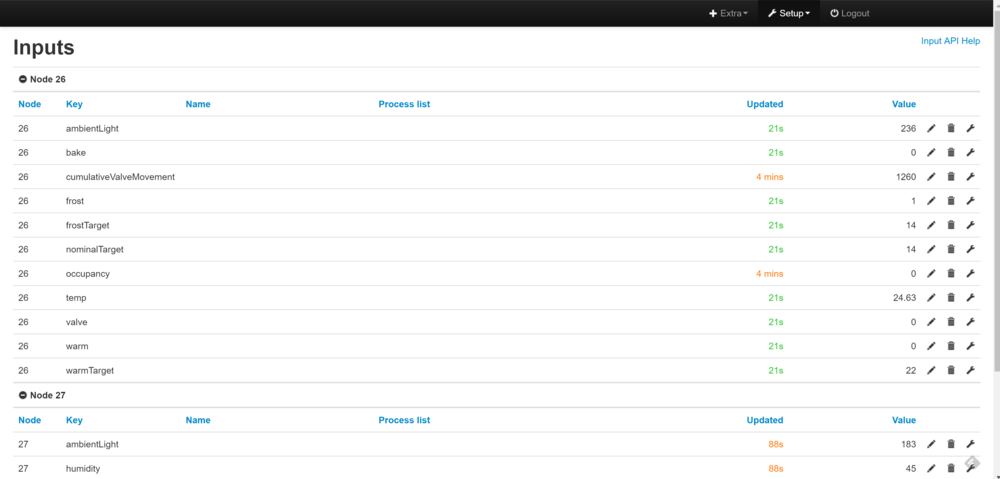The image size is (1000, 479).
Task: Delete the ambientLight input of node 26
Action: tap(951, 128)
